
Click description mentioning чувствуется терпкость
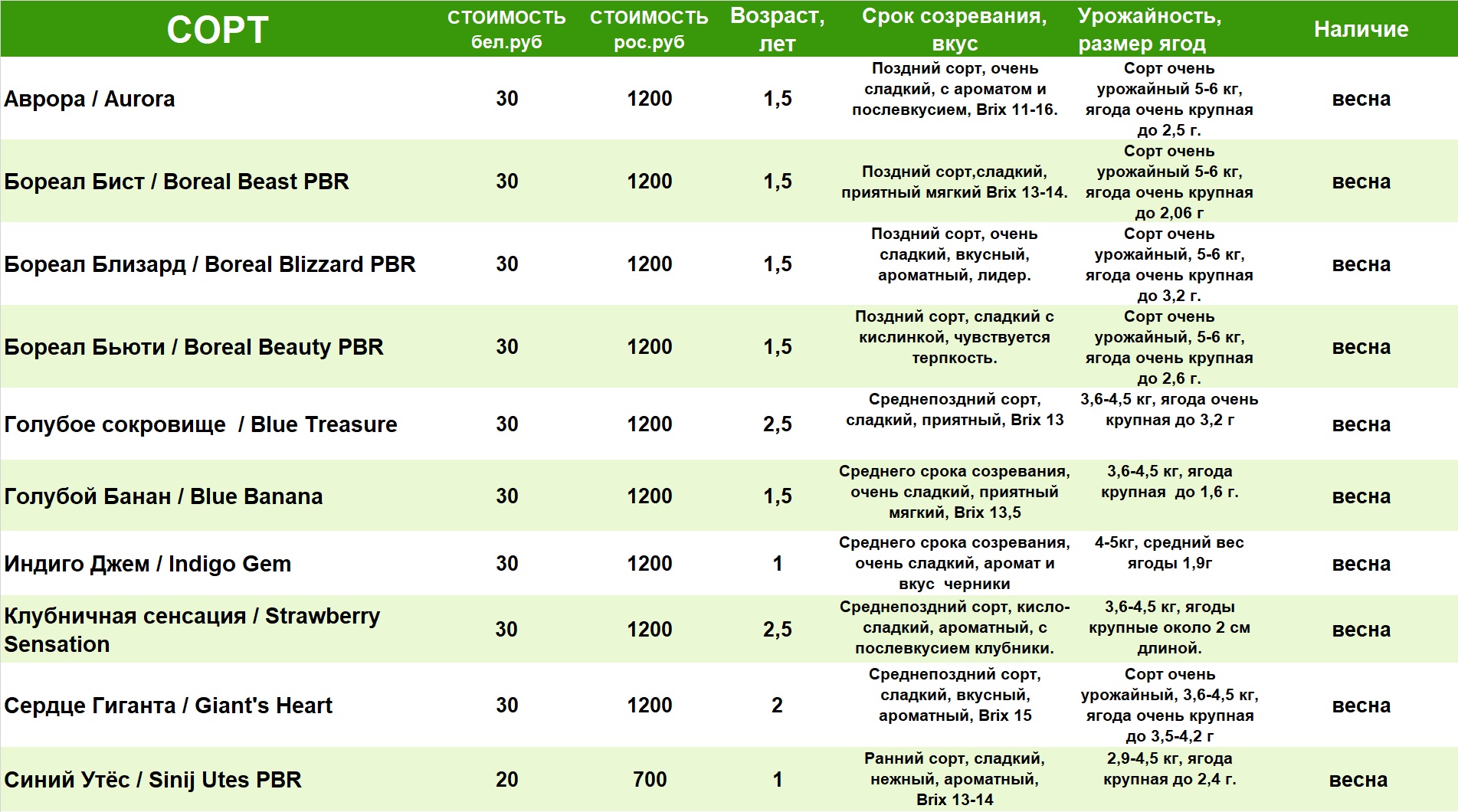(x=955, y=337)
